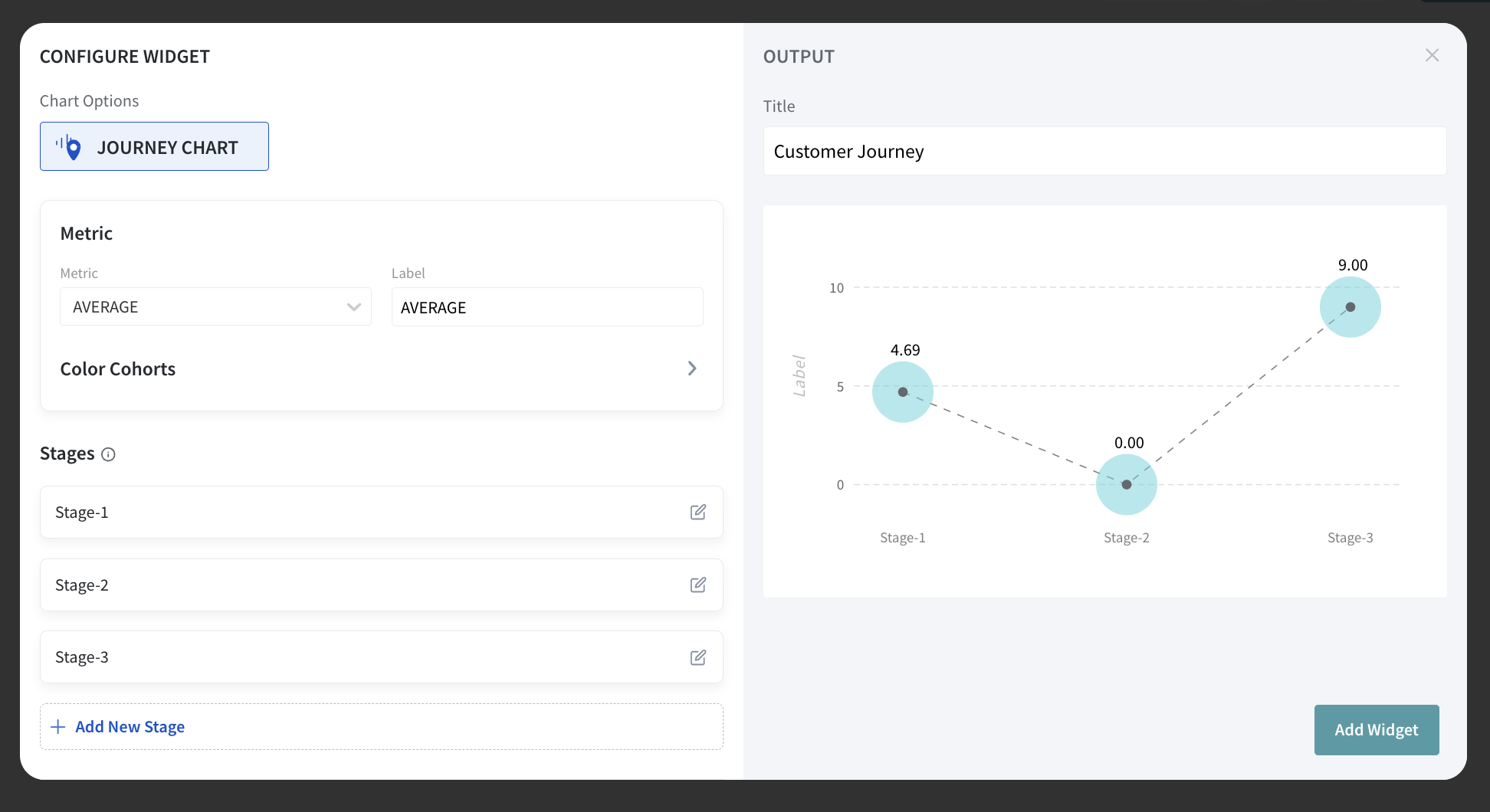The height and width of the screenshot is (812, 1490).
Task: Click the plus icon beside Add New Stage
Action: point(57,726)
